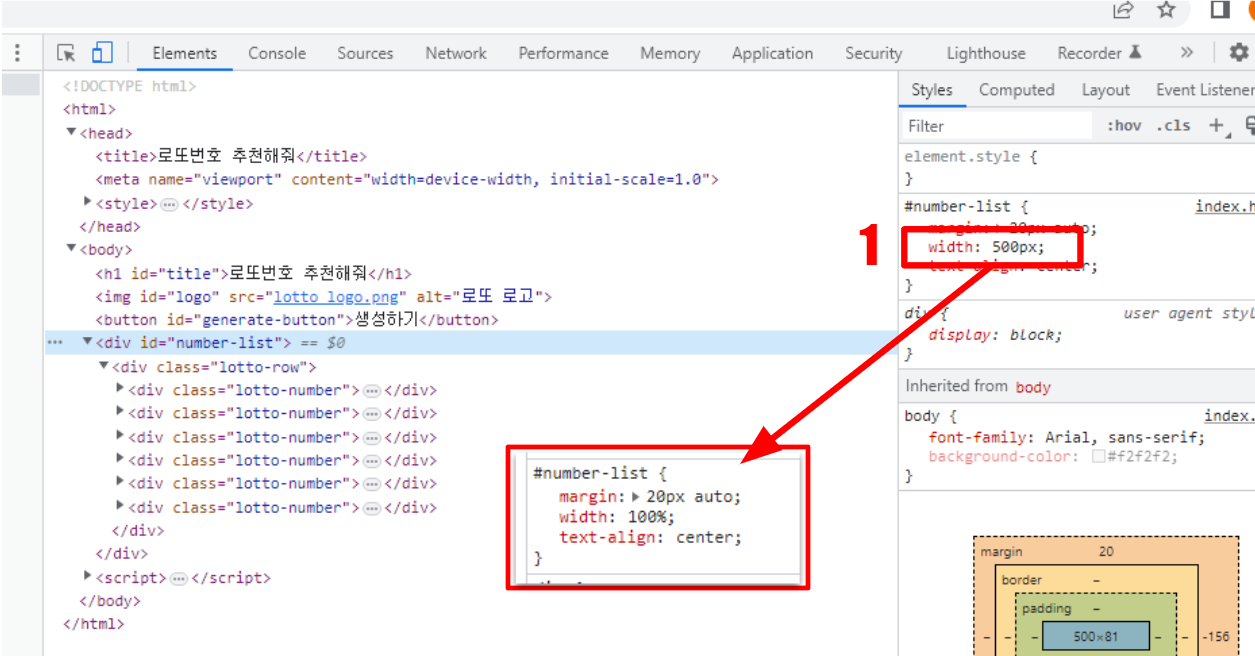This screenshot has width=1255, height=656.
Task: Collapse the head element node
Action: [71, 132]
